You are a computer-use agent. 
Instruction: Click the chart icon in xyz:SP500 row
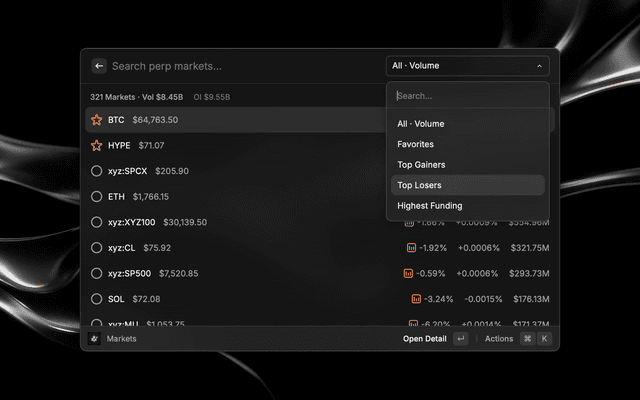pos(408,273)
